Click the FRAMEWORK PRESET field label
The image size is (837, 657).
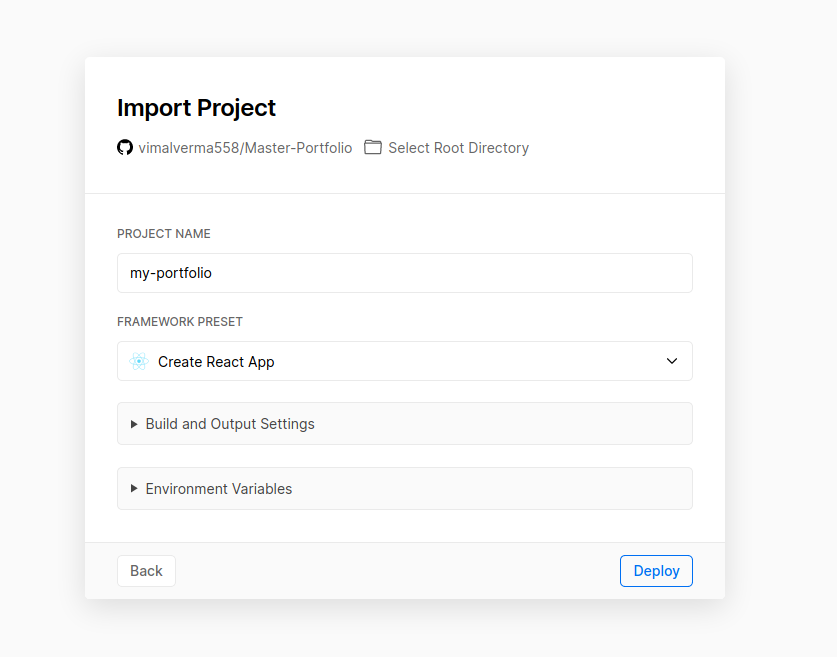180,322
